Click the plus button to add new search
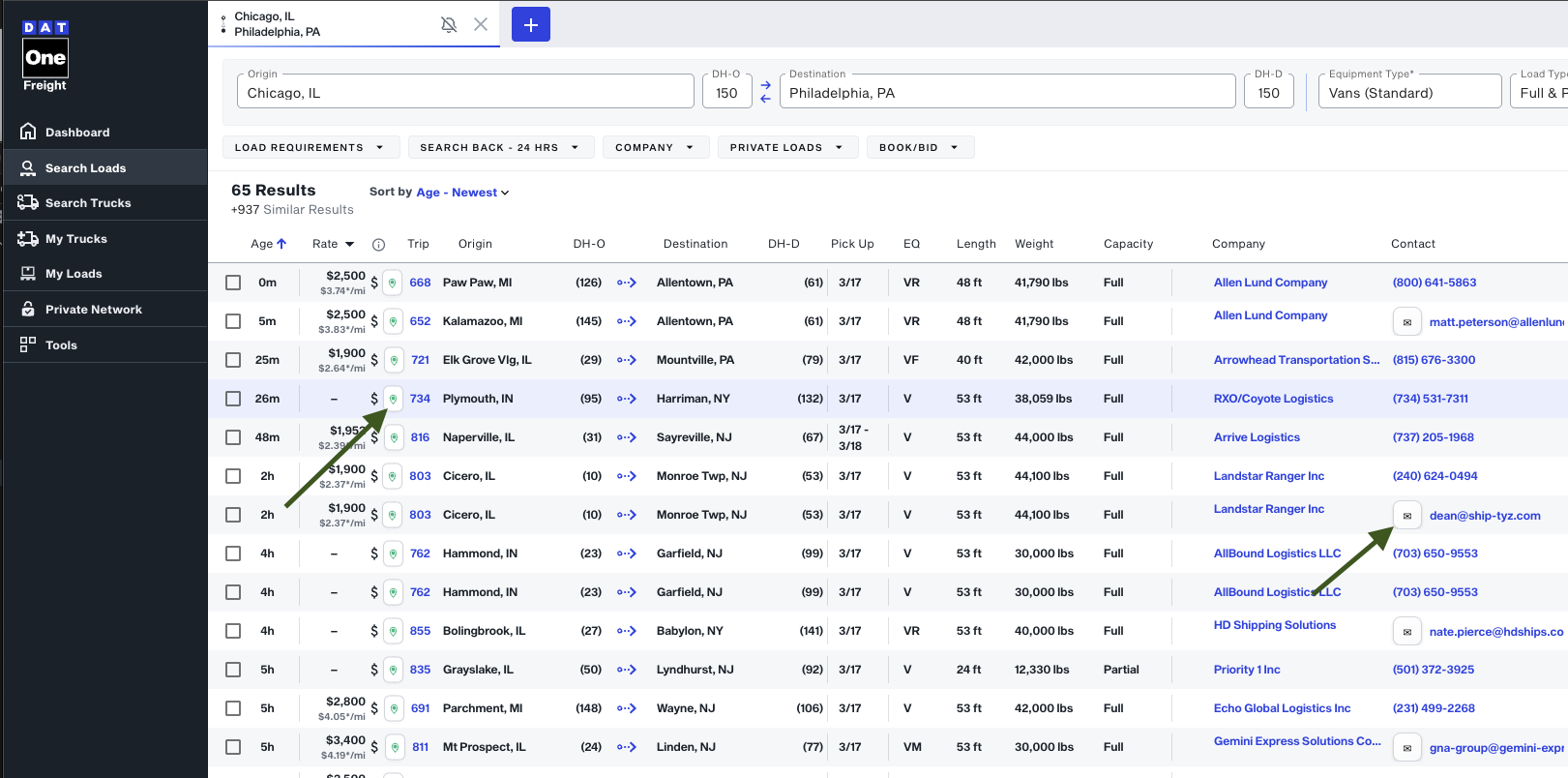The width and height of the screenshot is (1568, 778). [530, 24]
